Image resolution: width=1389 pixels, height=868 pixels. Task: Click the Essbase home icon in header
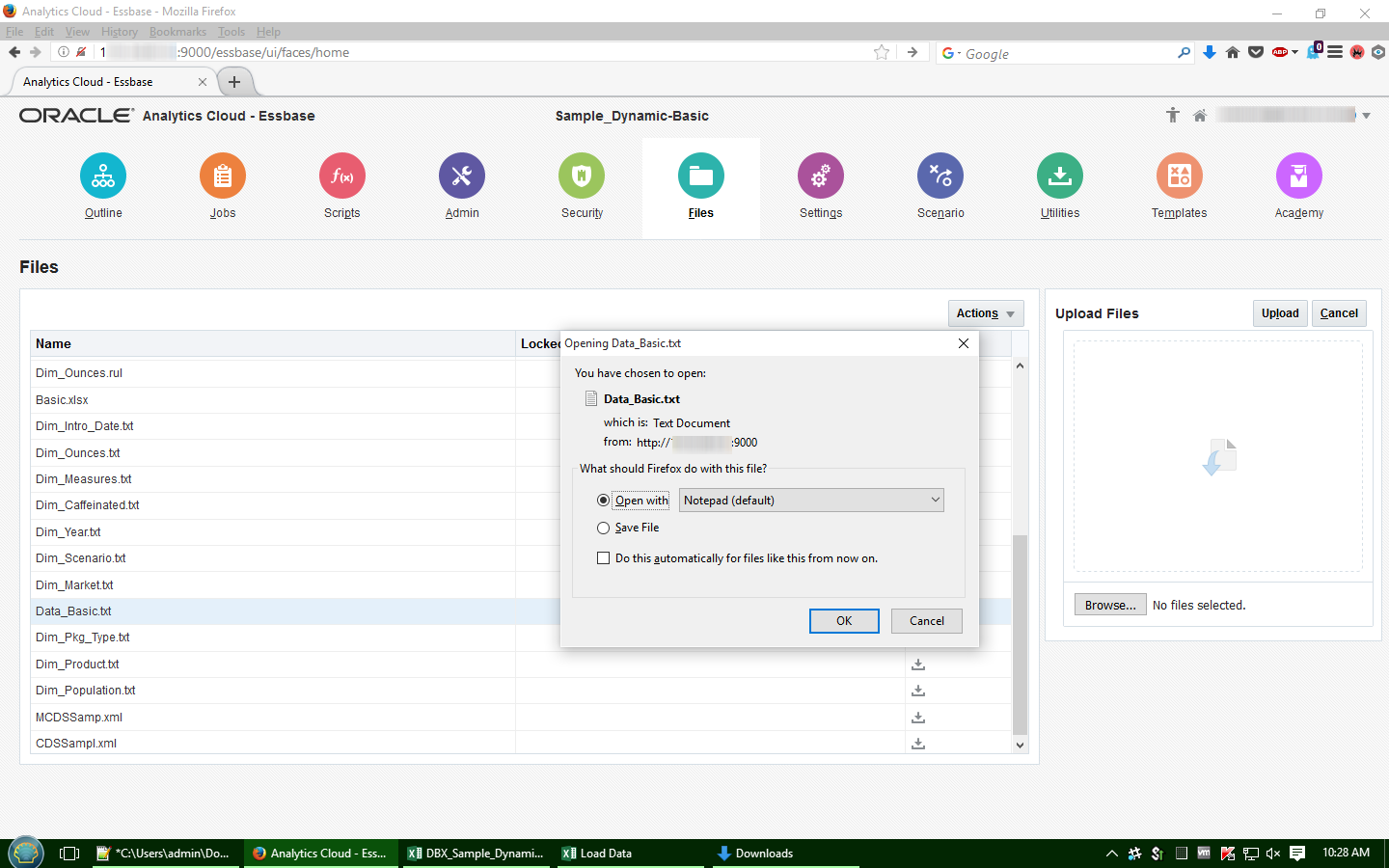1200,116
